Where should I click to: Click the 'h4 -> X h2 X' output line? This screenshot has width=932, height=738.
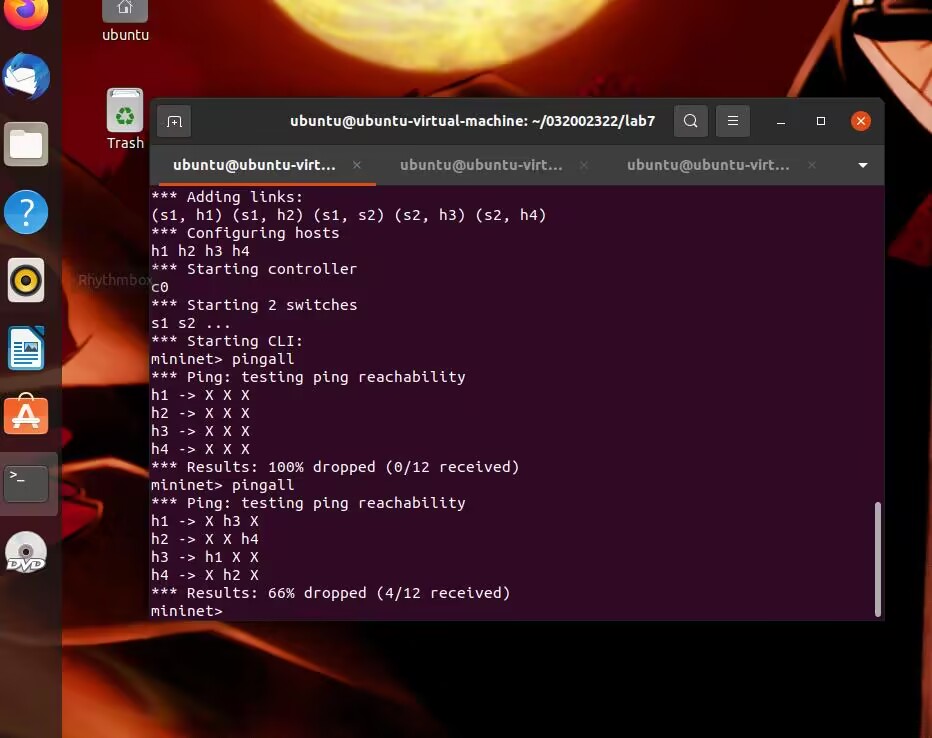[x=204, y=575]
